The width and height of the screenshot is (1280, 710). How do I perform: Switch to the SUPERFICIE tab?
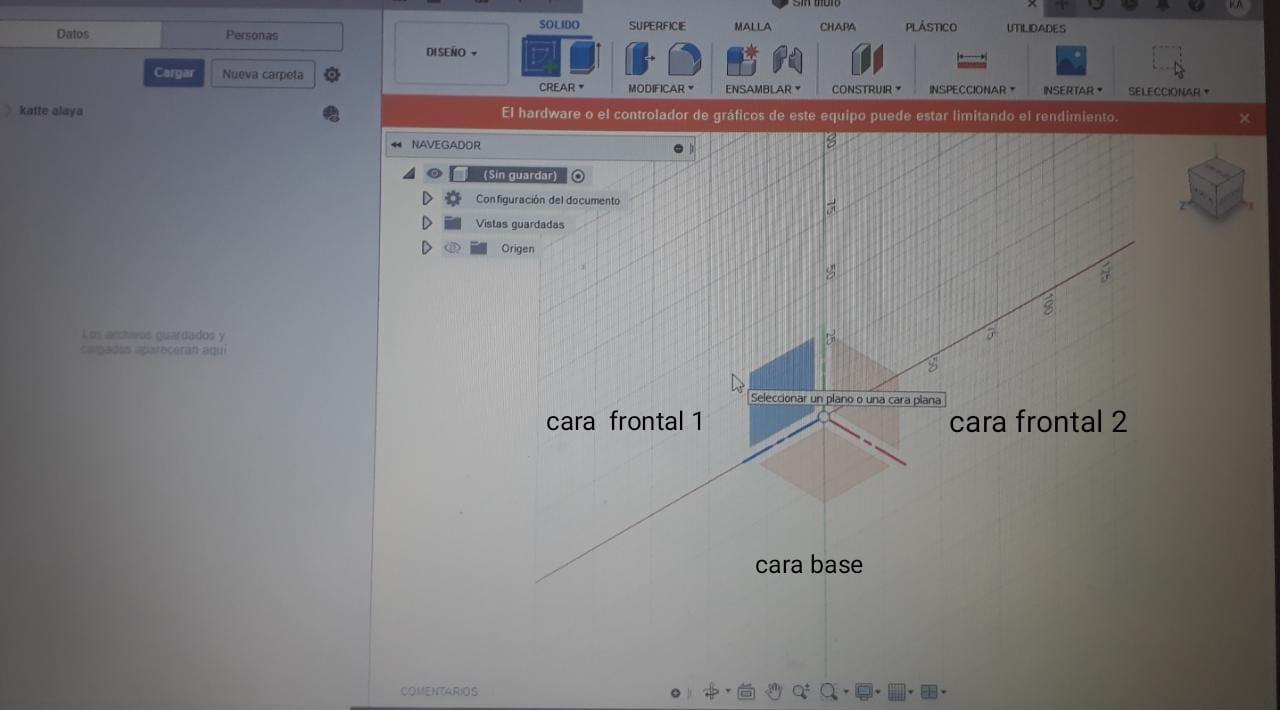point(657,26)
